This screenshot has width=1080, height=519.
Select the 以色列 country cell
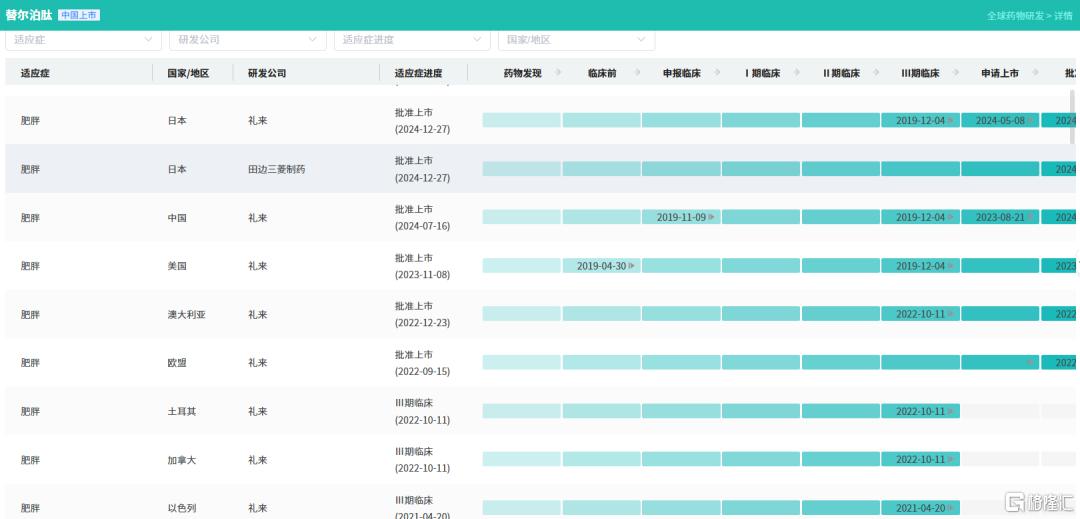182,509
